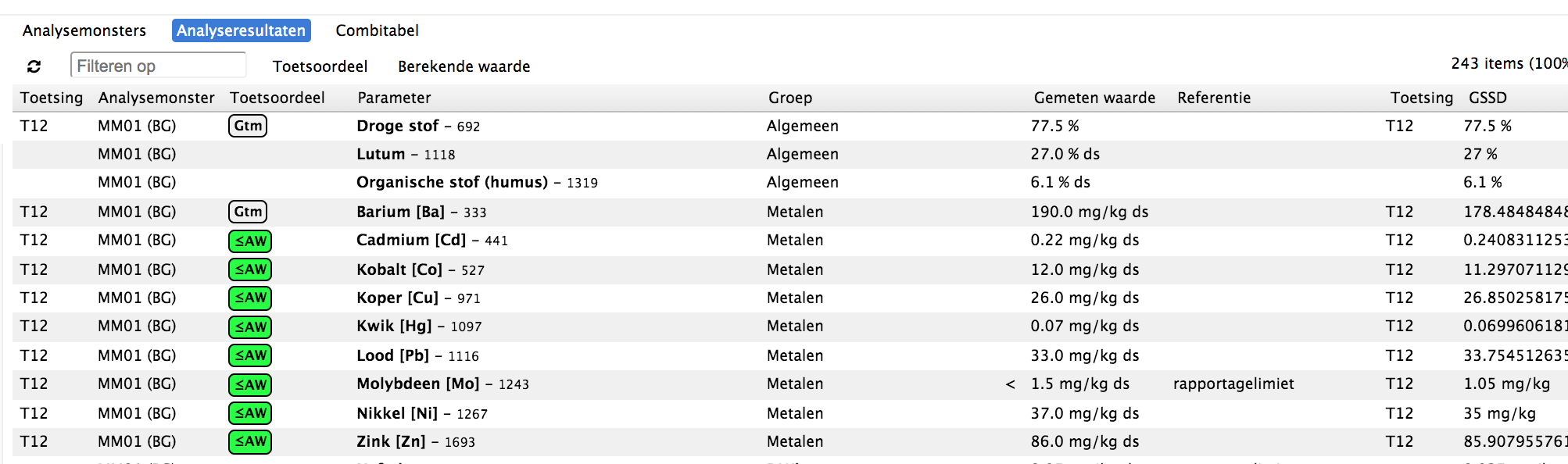Select the Lutum parameter row
The width and height of the screenshot is (1568, 464).
(x=790, y=155)
